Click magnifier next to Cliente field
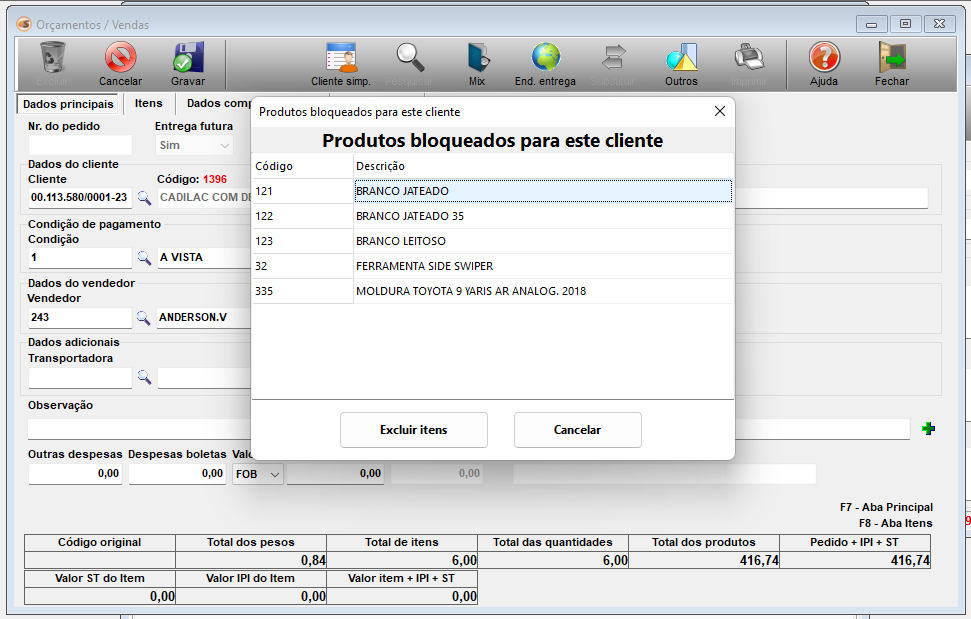This screenshot has width=971, height=619. [x=144, y=198]
